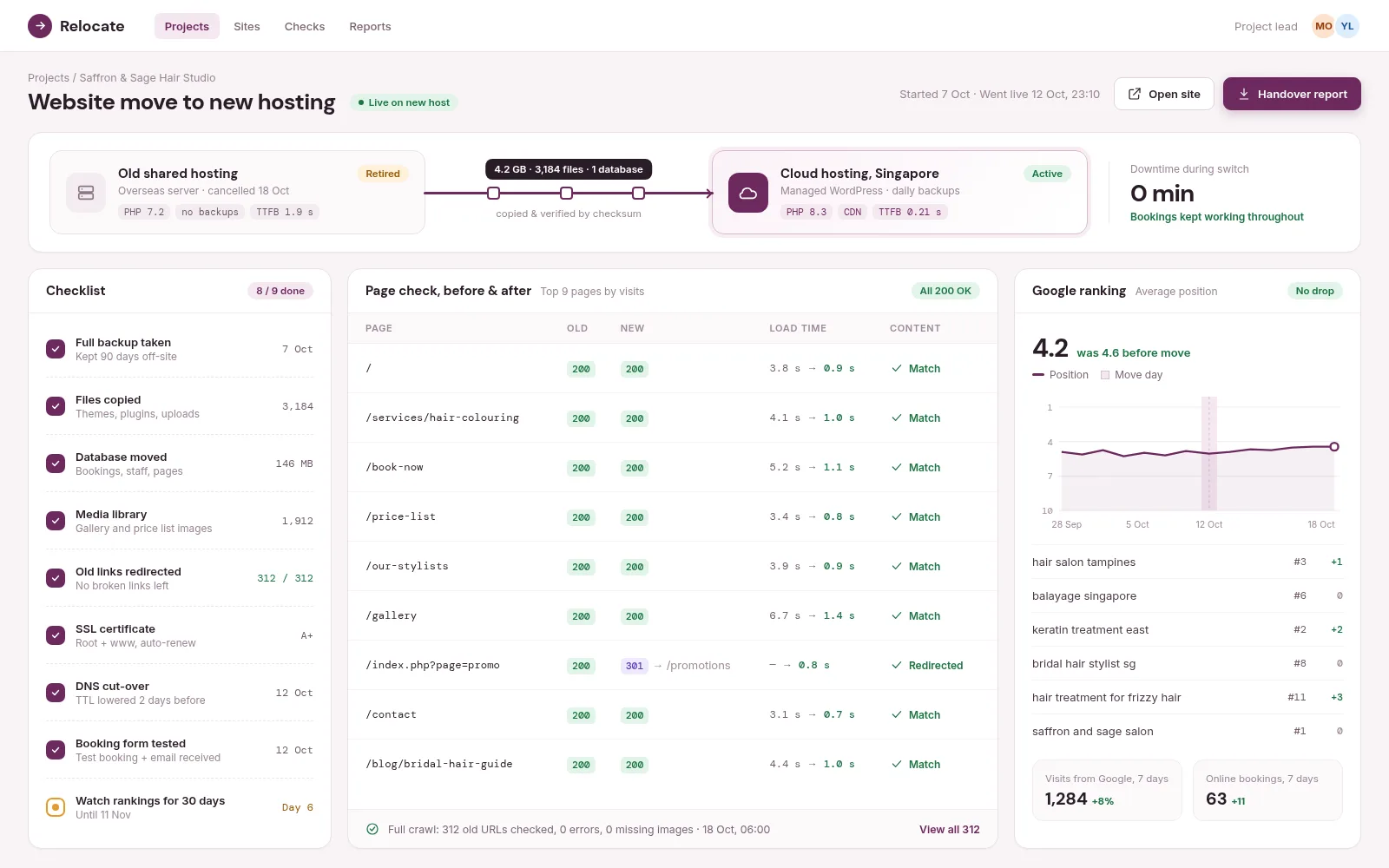Click the Relocate arrow logo icon
Image resolution: width=1389 pixels, height=868 pixels.
point(40,26)
